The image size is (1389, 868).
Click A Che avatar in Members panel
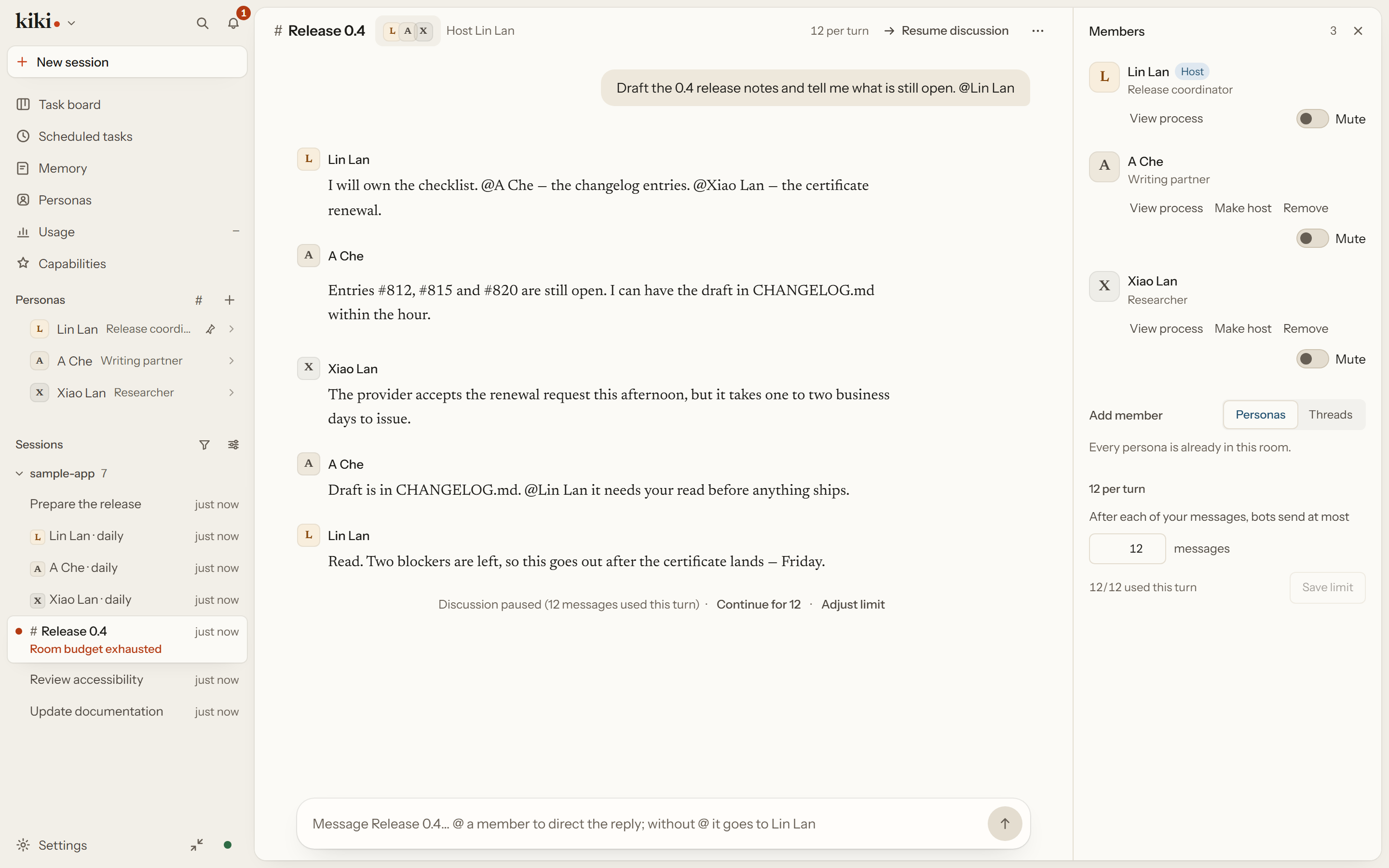click(1104, 166)
